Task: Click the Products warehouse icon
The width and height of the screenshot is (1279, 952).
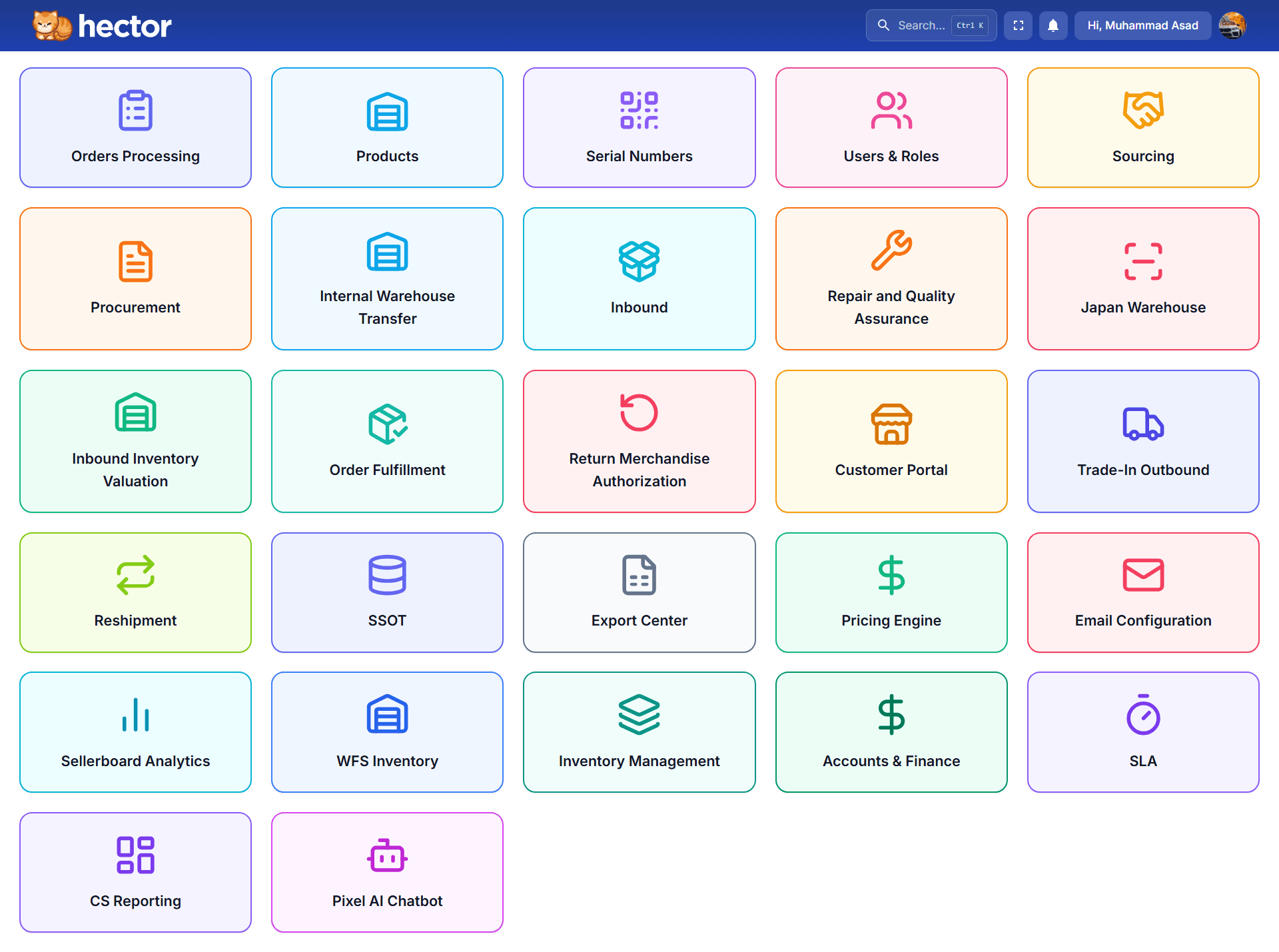Action: [x=387, y=111]
